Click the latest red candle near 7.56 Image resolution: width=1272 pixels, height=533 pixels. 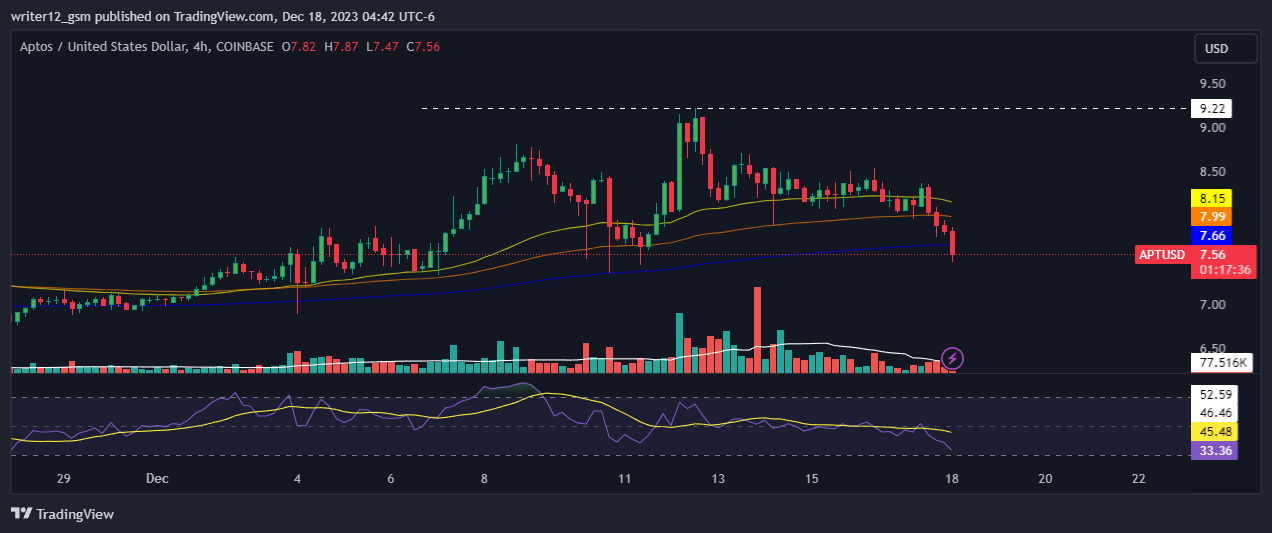coord(953,244)
